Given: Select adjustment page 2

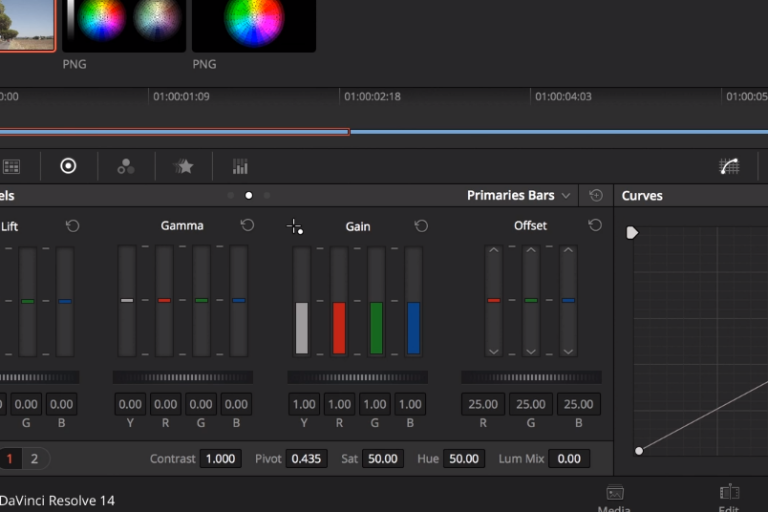Looking at the screenshot, I should point(34,459).
